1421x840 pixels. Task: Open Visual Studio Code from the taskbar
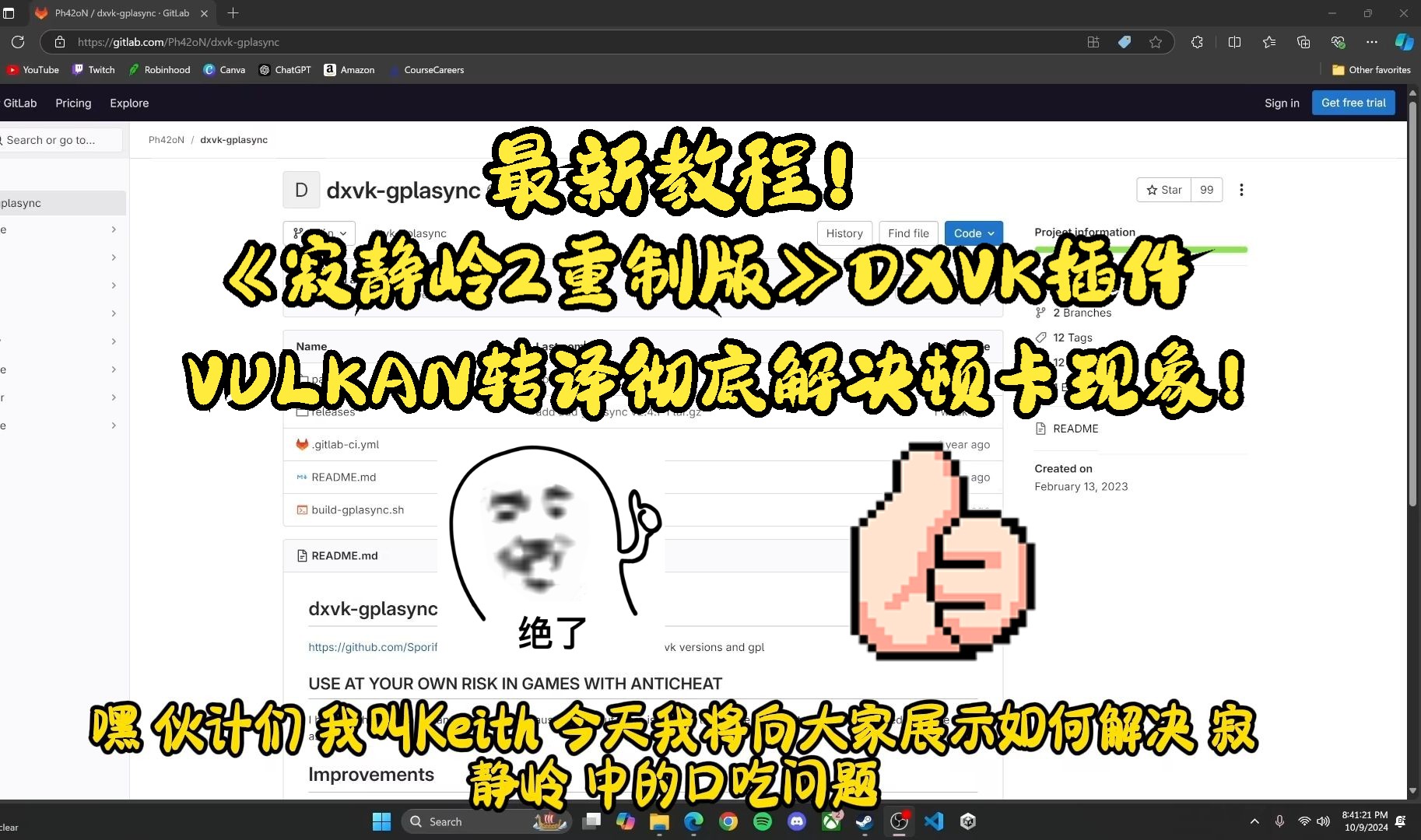[x=933, y=821]
